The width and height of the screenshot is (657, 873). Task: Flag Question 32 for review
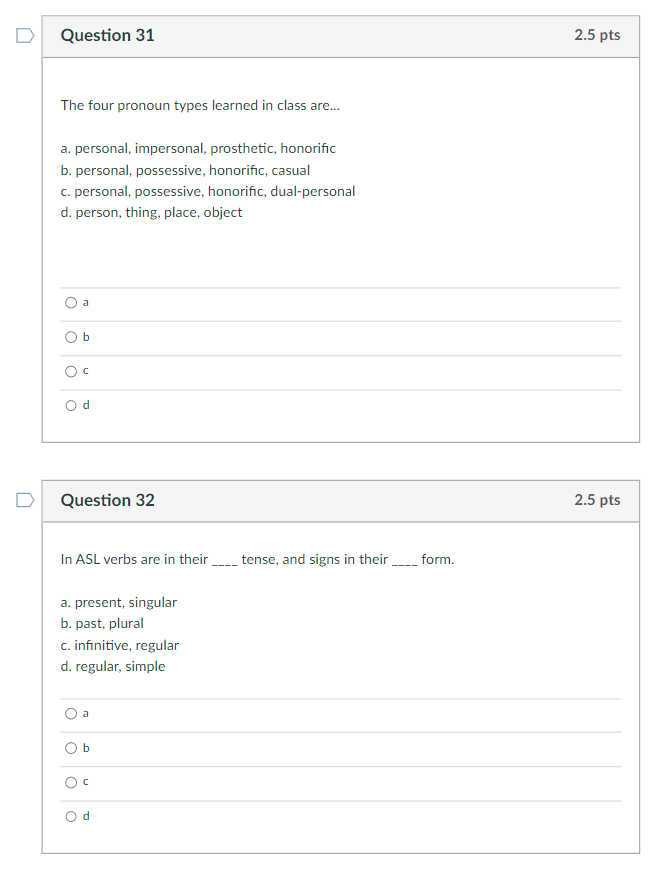[24, 500]
